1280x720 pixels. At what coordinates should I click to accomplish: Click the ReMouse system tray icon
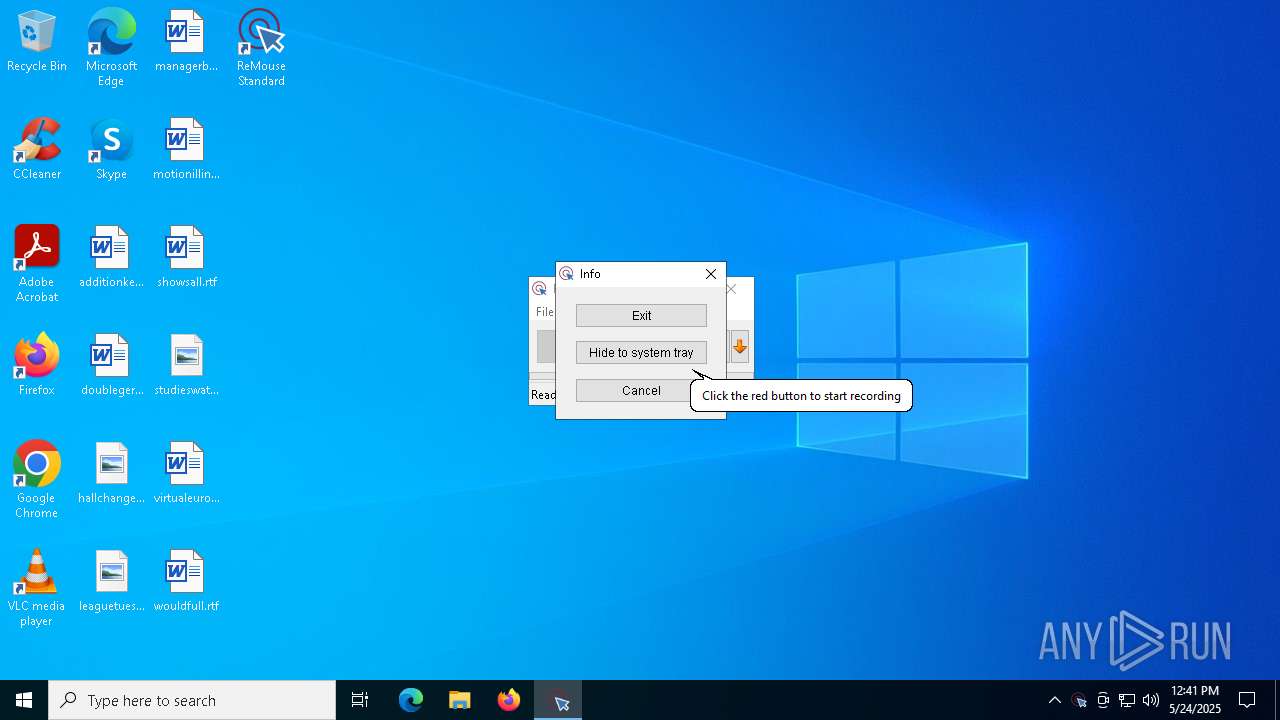tap(1079, 700)
